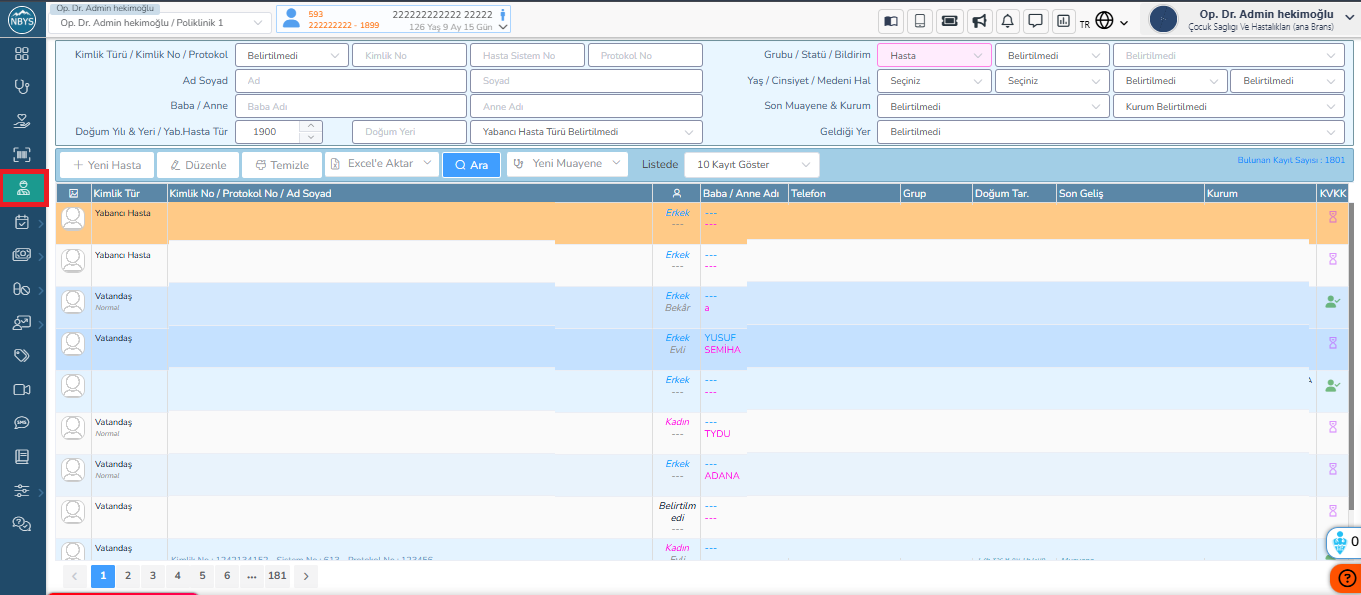Increase the birth year 1900 stepper
The image size is (1361, 595).
pos(311,127)
